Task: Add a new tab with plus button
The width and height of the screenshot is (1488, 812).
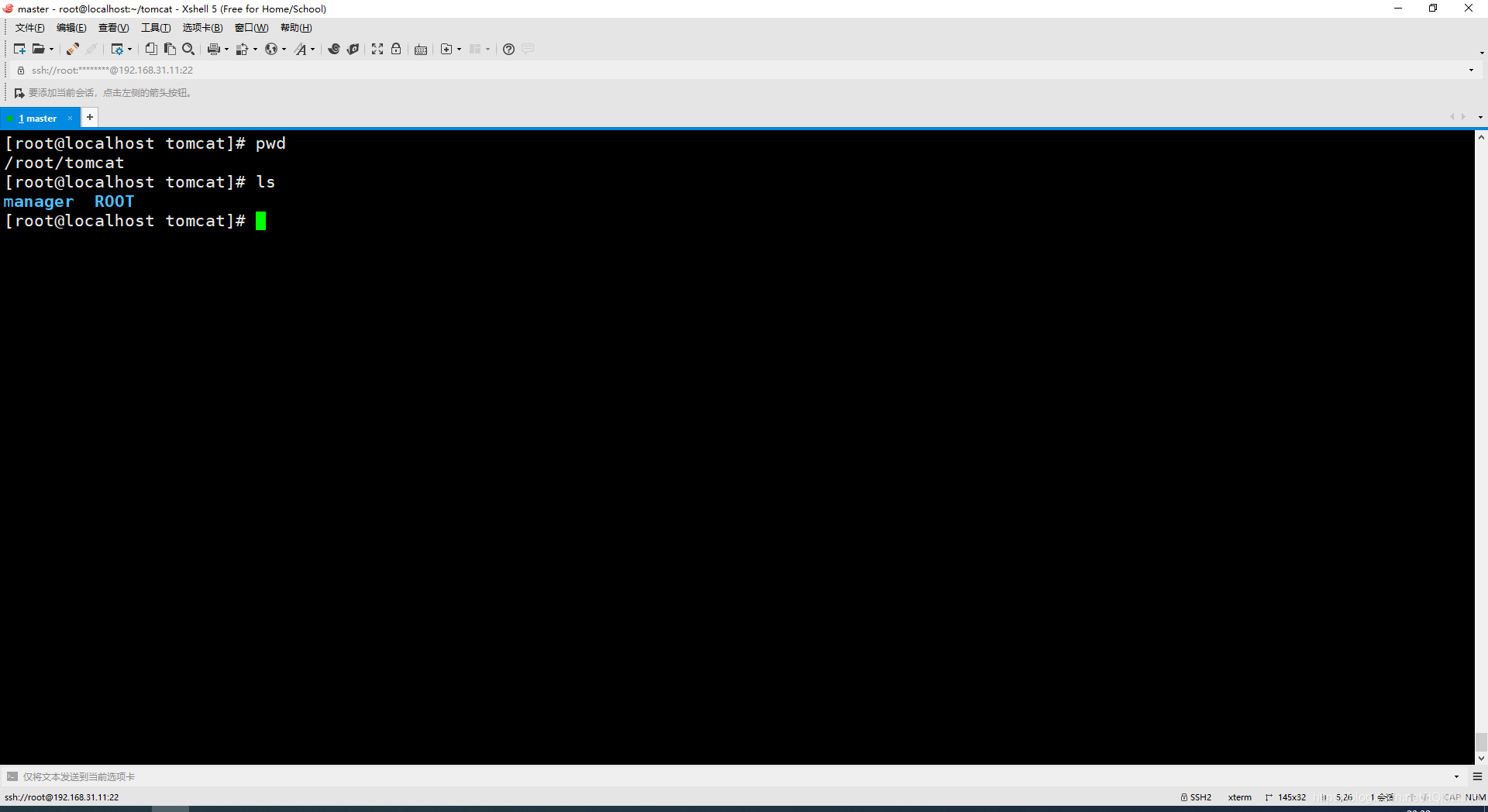Action: 90,117
